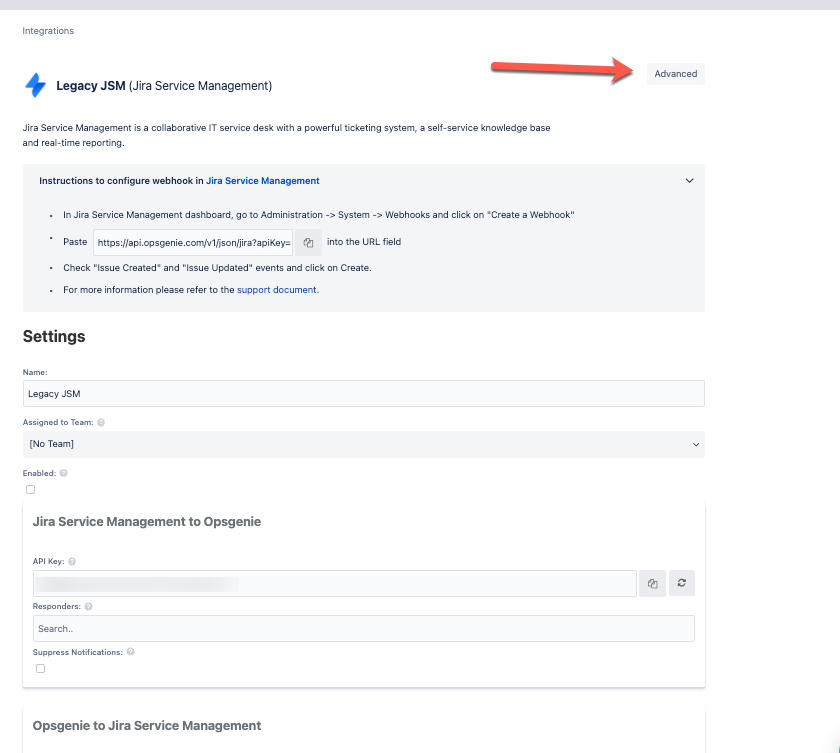Click the description starting 'Jira Service Management is a collaborative'

287,135
